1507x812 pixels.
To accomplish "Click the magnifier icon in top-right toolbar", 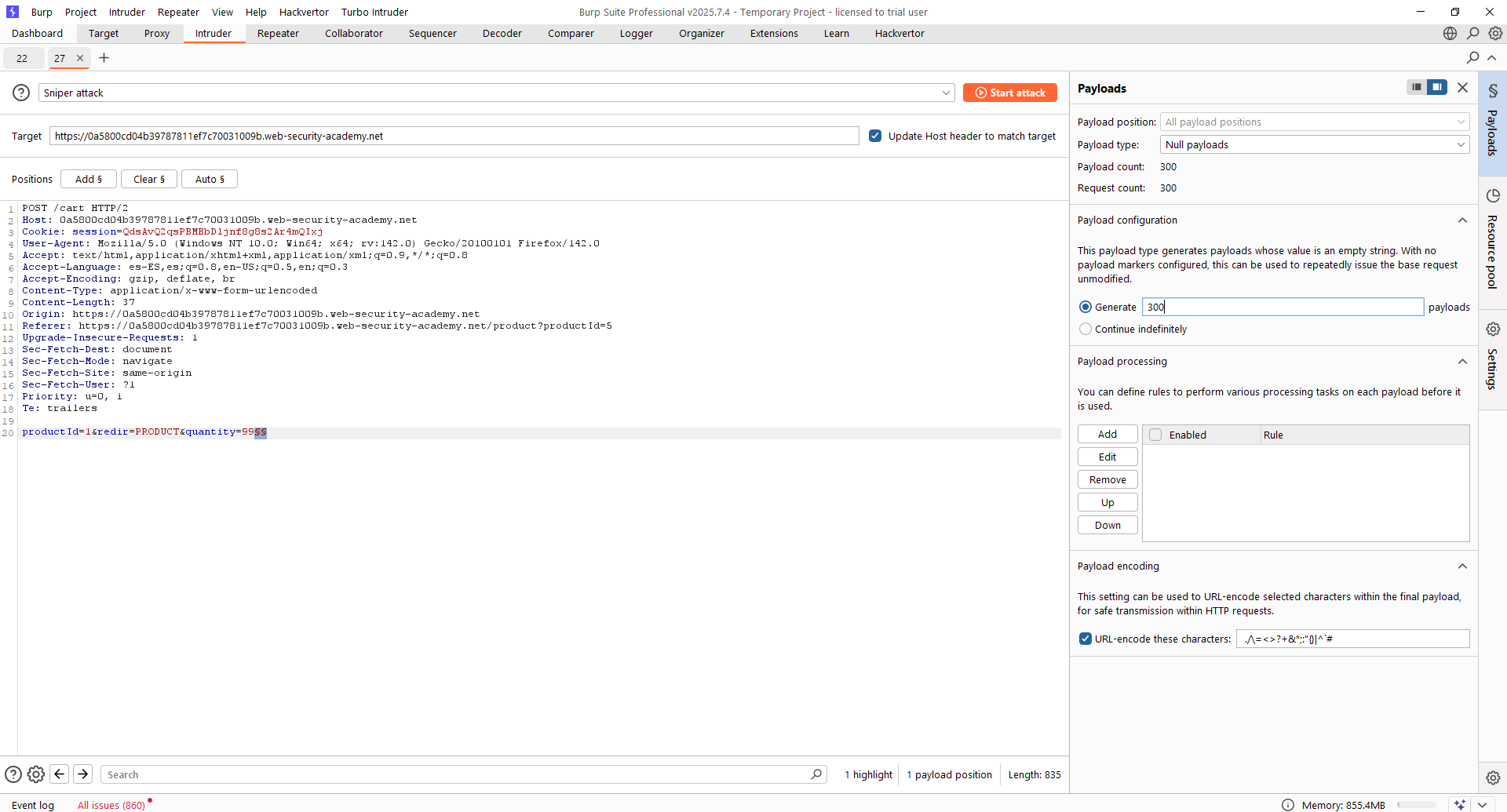I will click(1472, 34).
